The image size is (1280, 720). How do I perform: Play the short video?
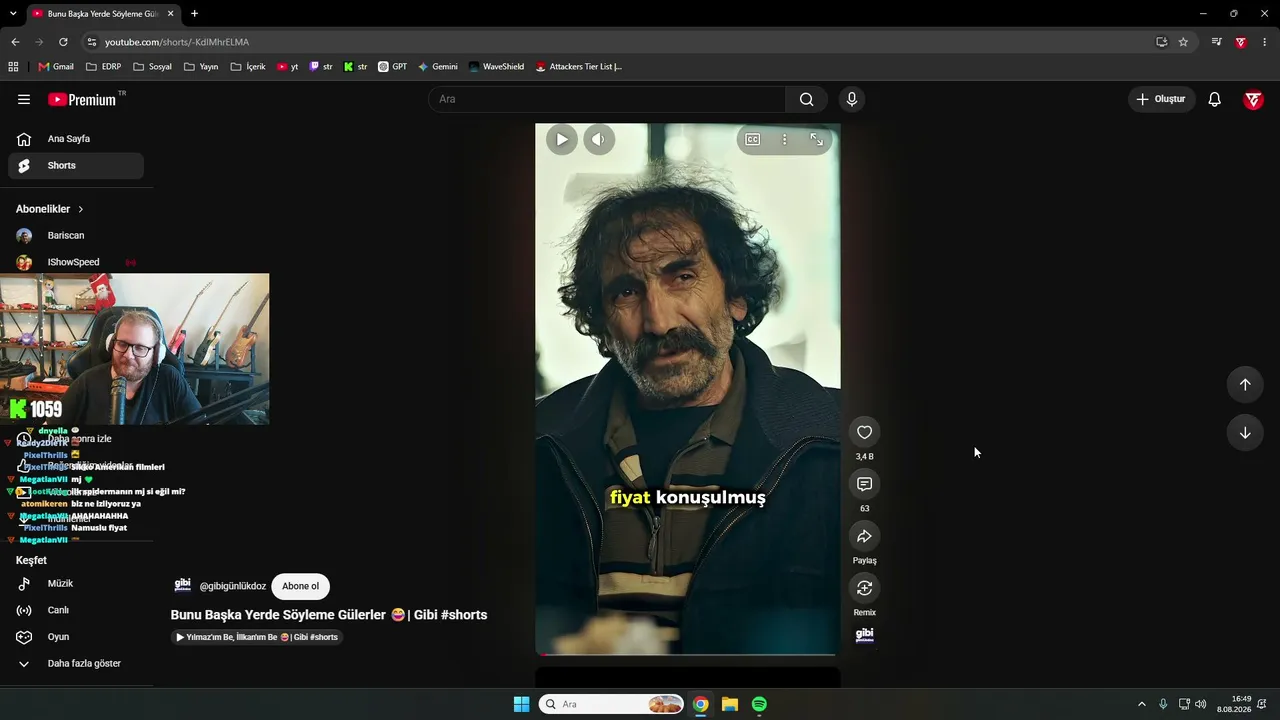pyautogui.click(x=562, y=139)
